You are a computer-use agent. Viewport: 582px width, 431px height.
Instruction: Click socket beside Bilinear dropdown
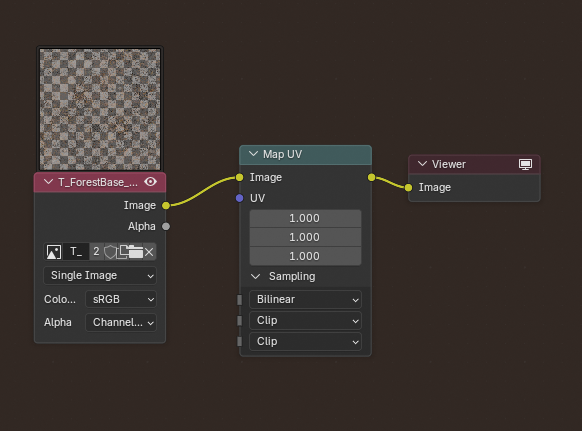click(x=239, y=300)
